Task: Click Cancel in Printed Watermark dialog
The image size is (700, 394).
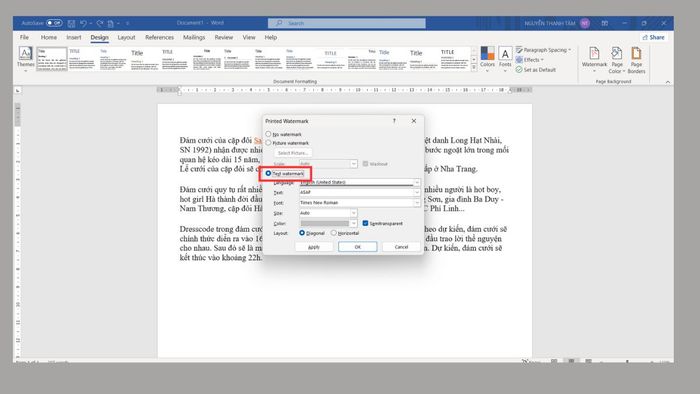Action: 401,247
